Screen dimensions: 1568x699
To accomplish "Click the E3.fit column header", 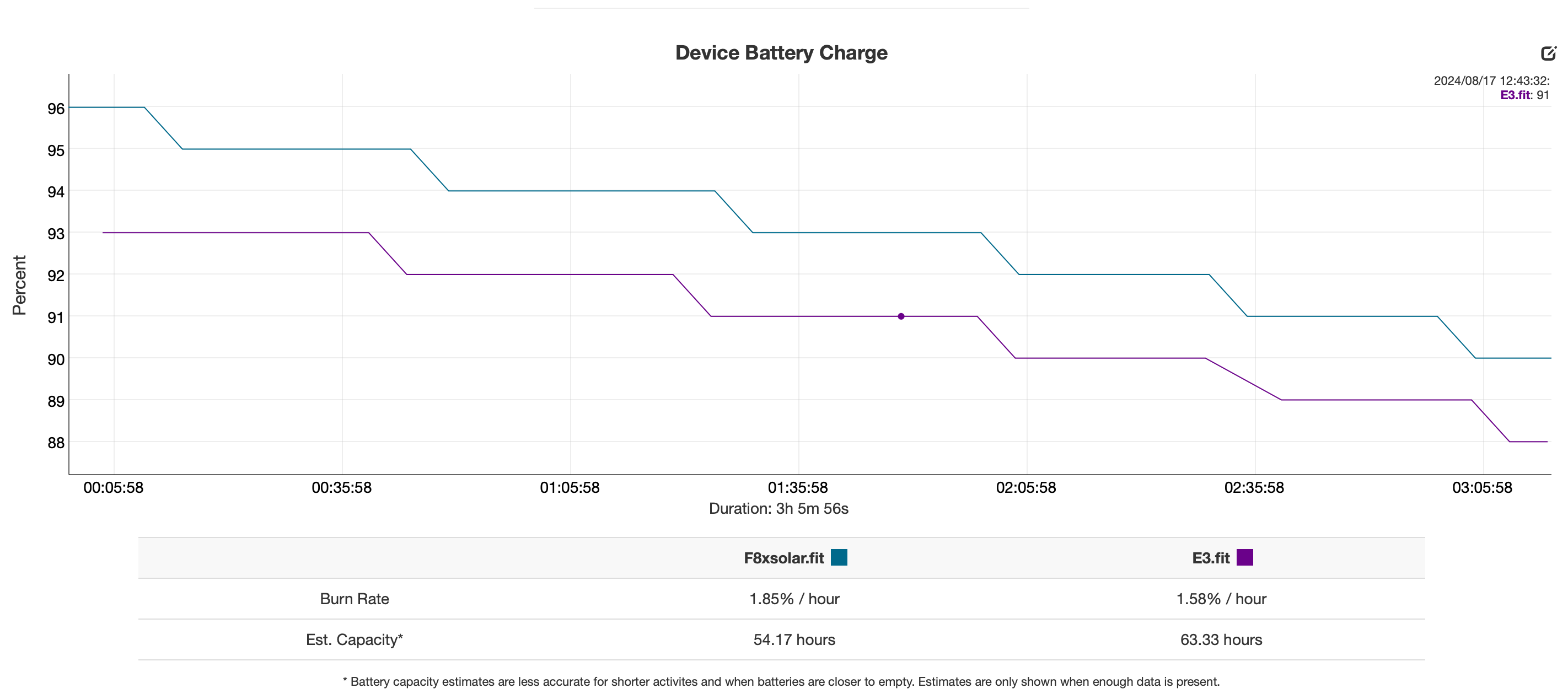I will click(1210, 558).
